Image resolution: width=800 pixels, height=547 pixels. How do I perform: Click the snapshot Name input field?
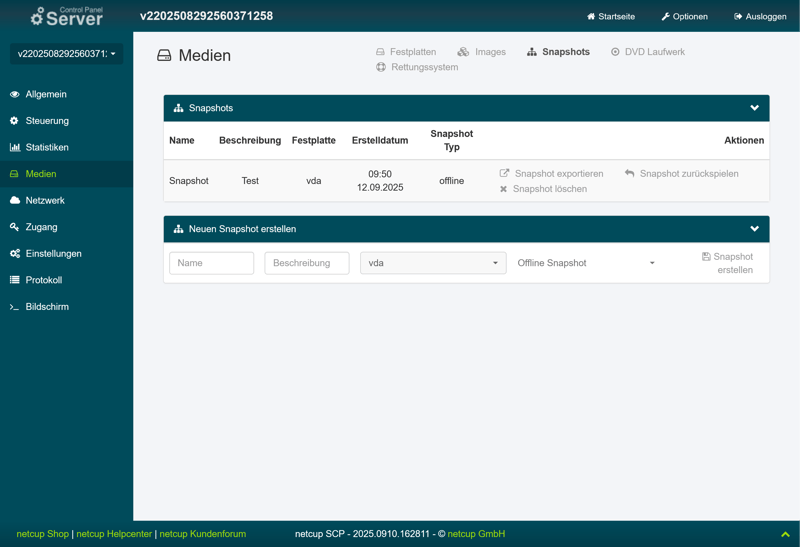[211, 263]
